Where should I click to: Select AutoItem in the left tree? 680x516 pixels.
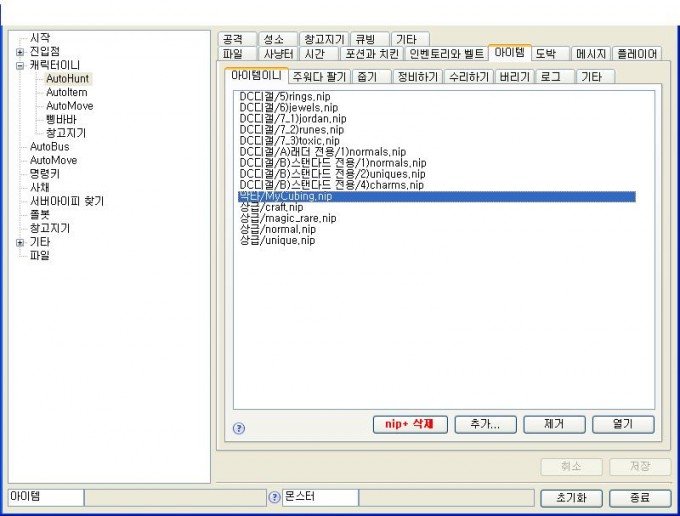(66, 92)
